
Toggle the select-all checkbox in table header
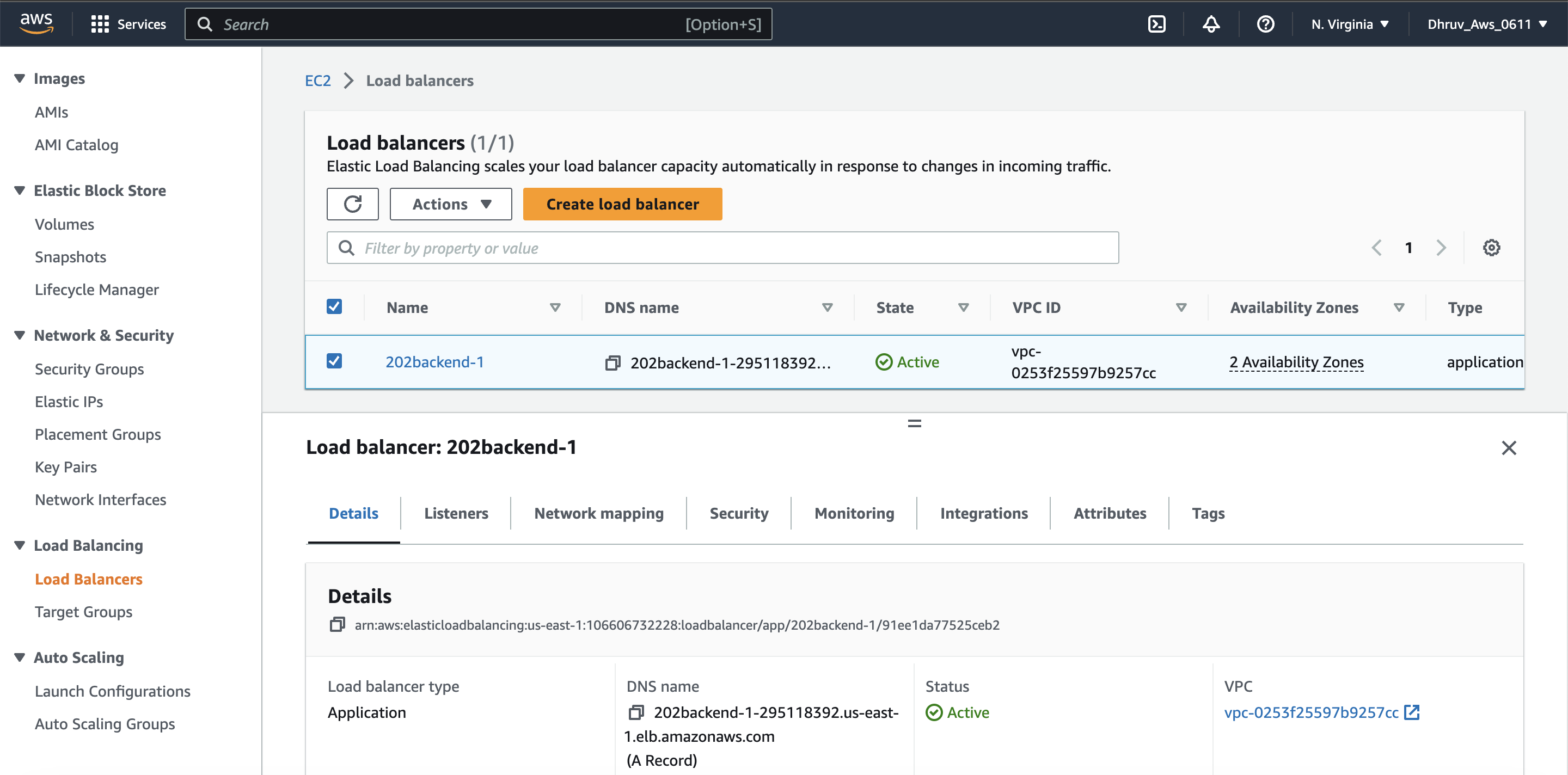click(334, 306)
